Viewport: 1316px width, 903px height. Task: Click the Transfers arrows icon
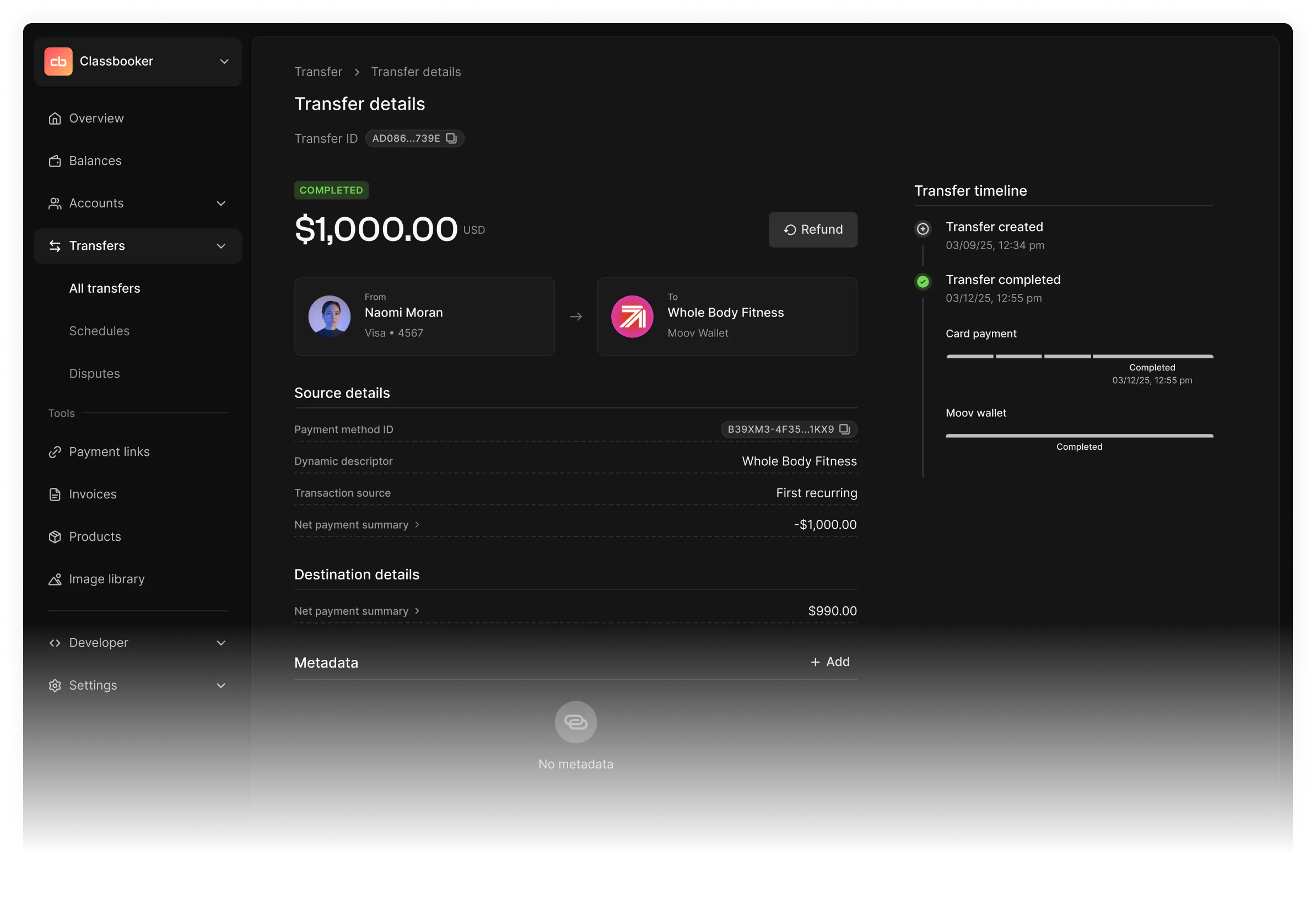pos(55,246)
